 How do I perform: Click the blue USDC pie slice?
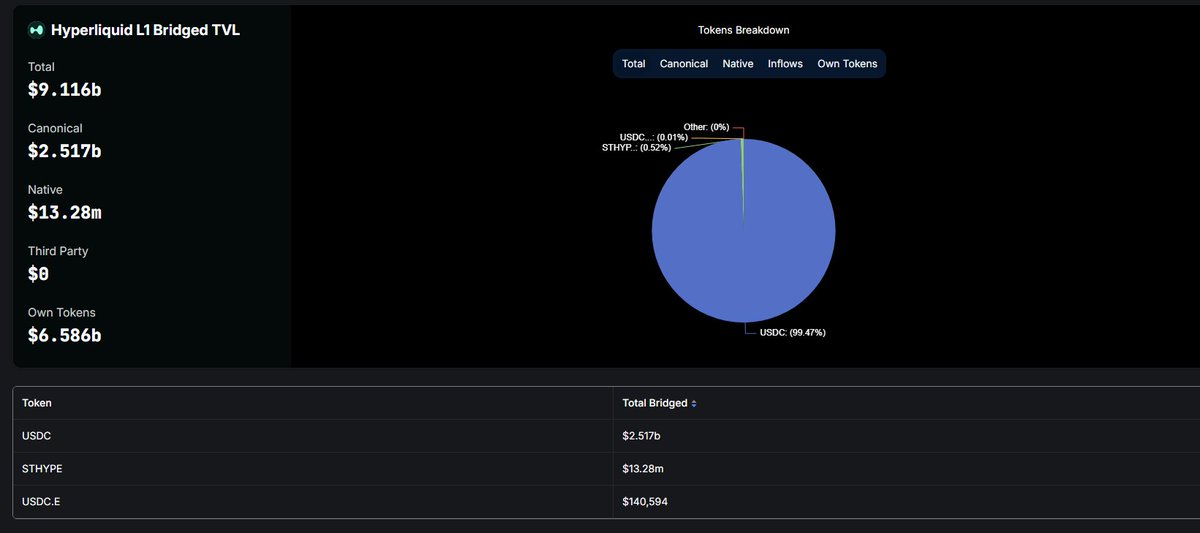point(744,231)
